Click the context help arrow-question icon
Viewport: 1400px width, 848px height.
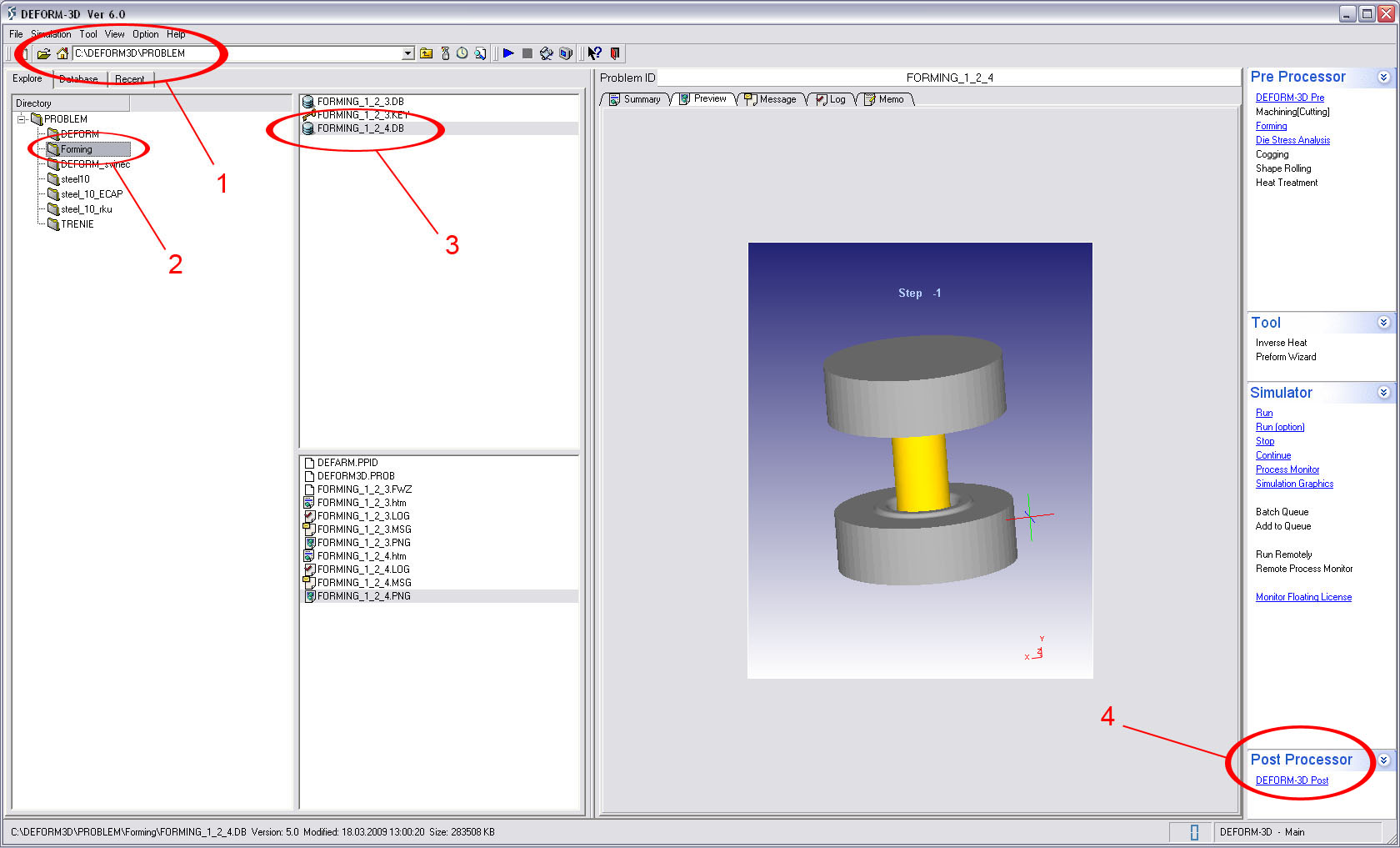[594, 53]
